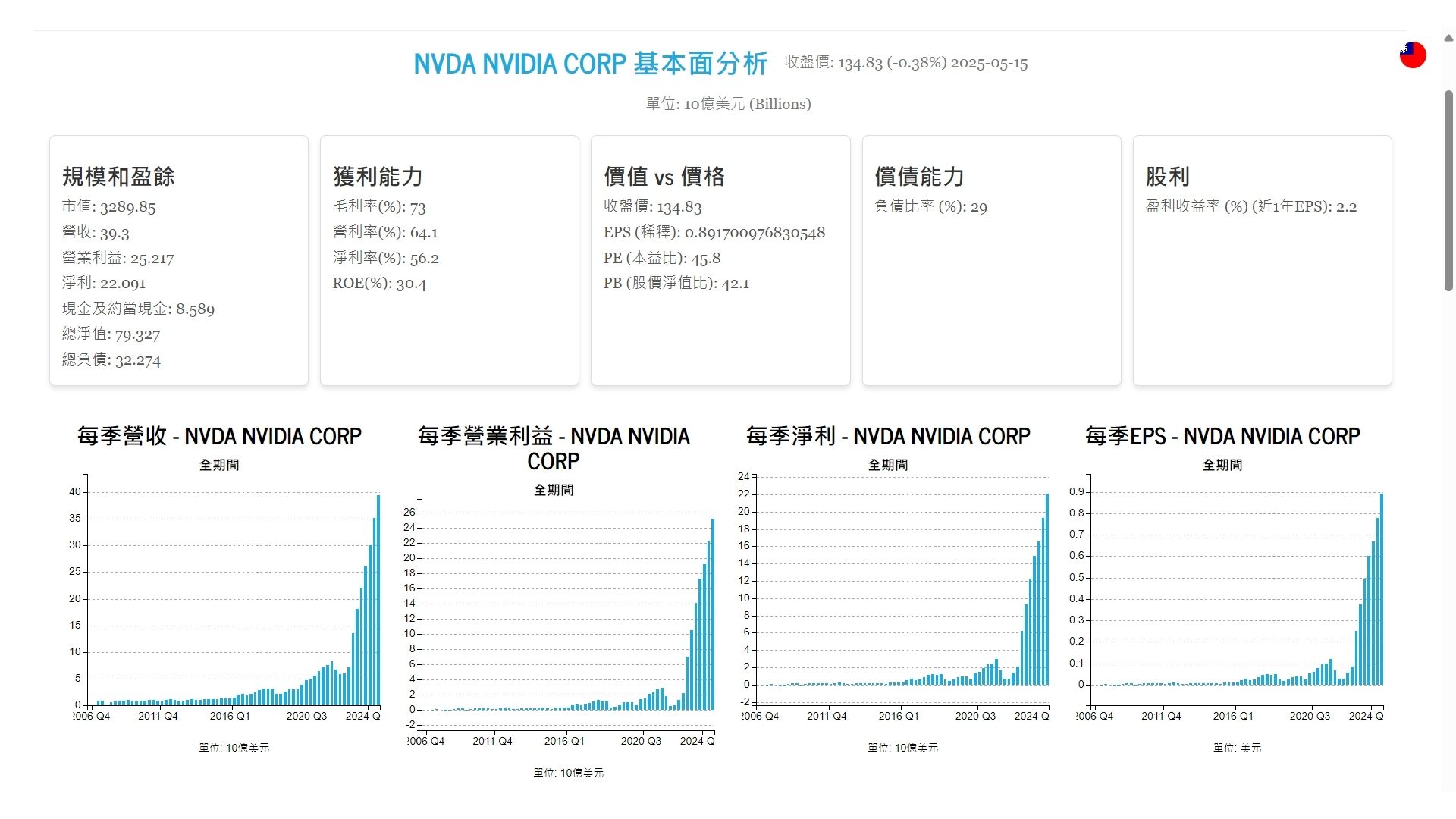1456x819 pixels.
Task: Click the 每季EPS chart title
Action: pyautogui.click(x=1222, y=436)
